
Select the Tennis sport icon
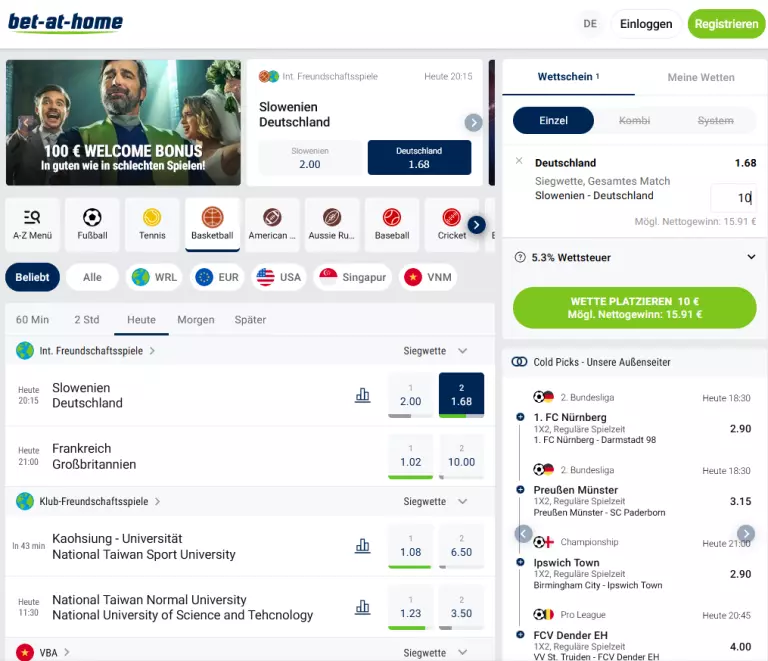coord(152,225)
